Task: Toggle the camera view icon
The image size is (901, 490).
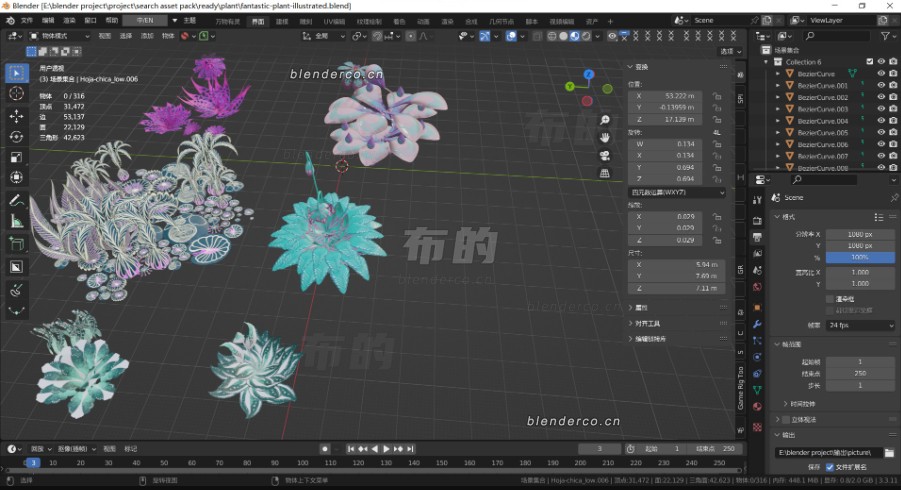Action: pyautogui.click(x=604, y=155)
